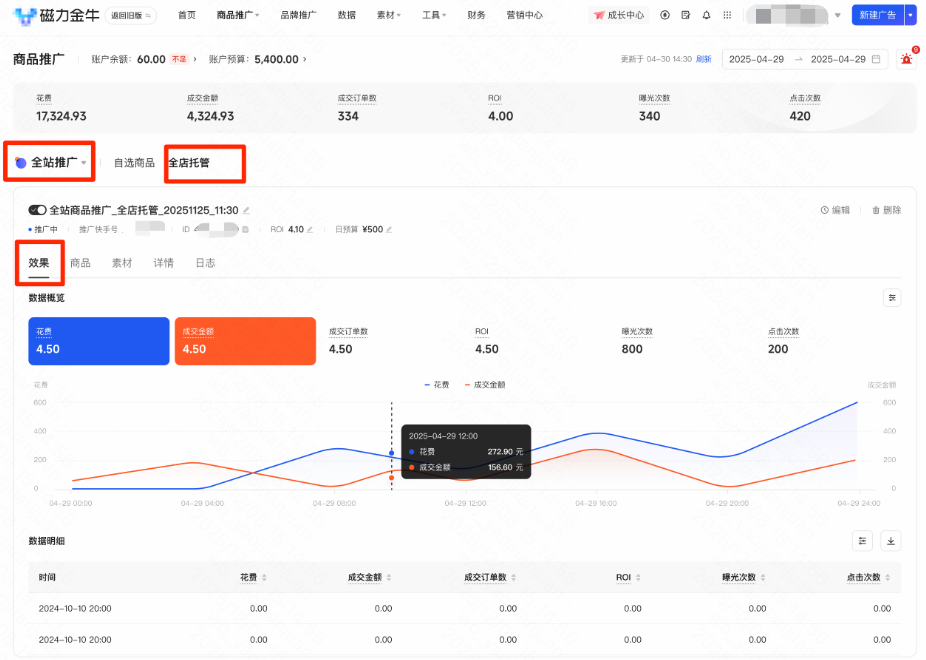This screenshot has height=660, width=926.
Task: Click the 磁力金牛 logo
Action: (x=56, y=15)
